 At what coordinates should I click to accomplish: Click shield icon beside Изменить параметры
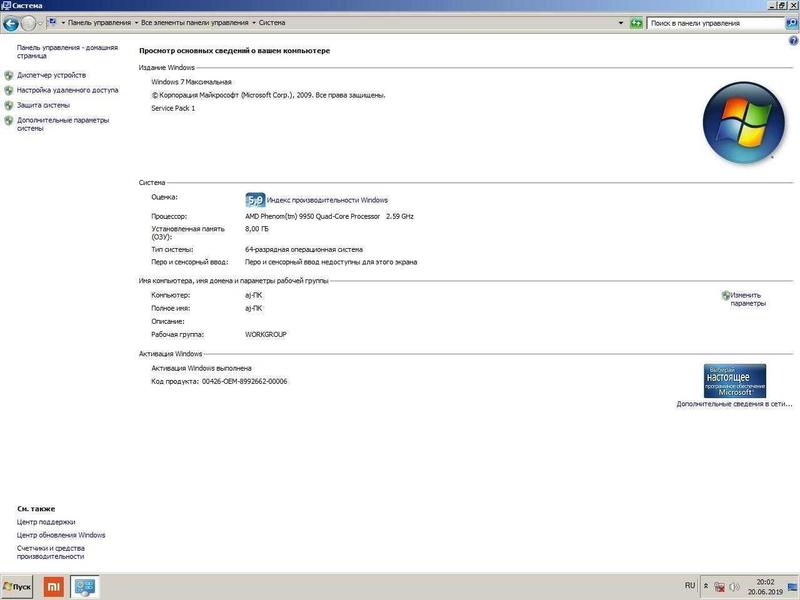point(726,295)
